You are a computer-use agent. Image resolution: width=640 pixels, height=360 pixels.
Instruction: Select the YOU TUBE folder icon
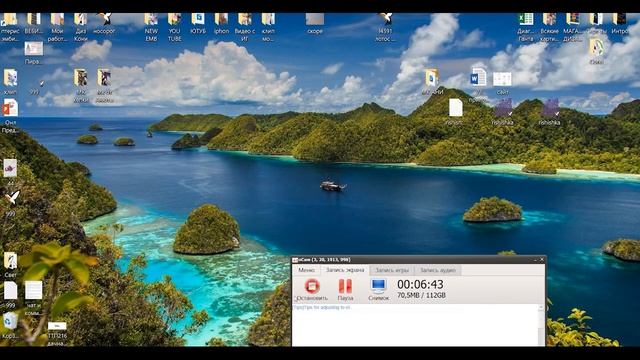[174, 27]
